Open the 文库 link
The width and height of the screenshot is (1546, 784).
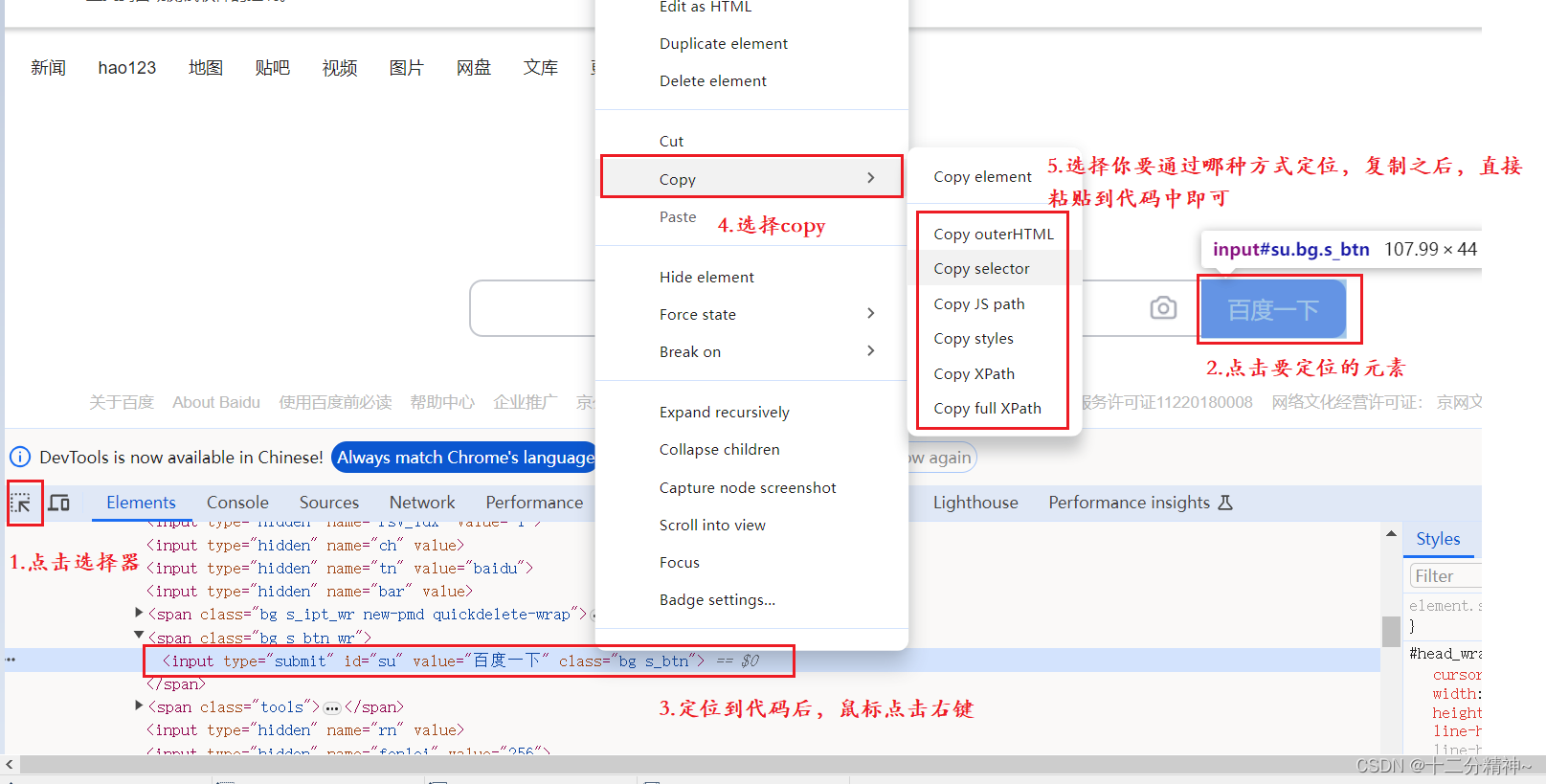tap(541, 68)
